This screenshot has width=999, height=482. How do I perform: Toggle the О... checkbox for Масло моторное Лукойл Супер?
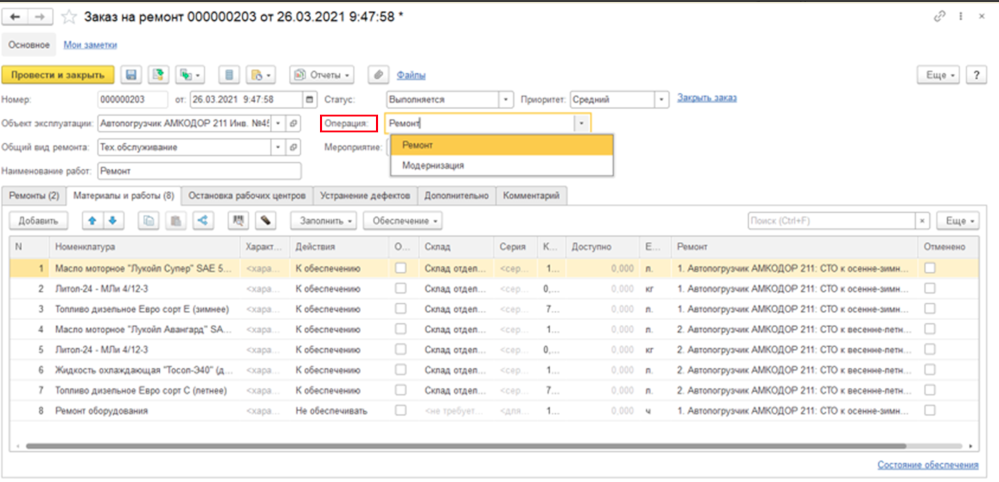400,269
